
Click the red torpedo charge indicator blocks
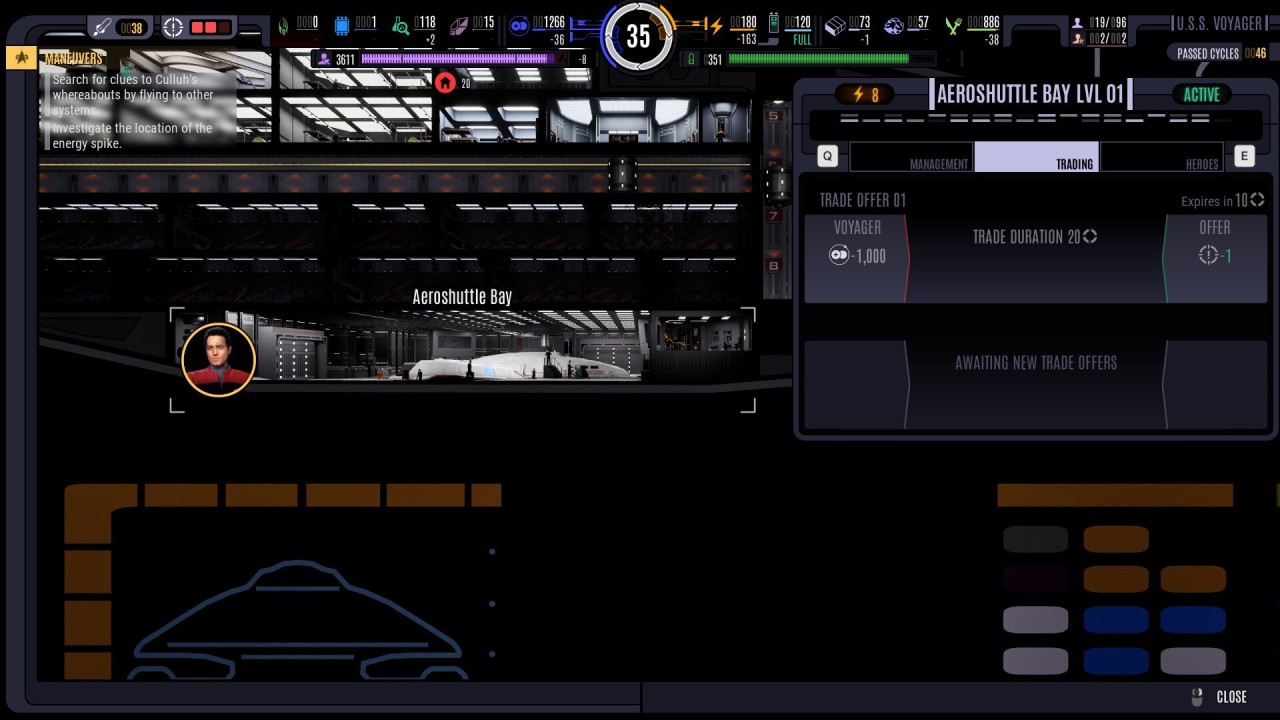pyautogui.click(x=210, y=27)
